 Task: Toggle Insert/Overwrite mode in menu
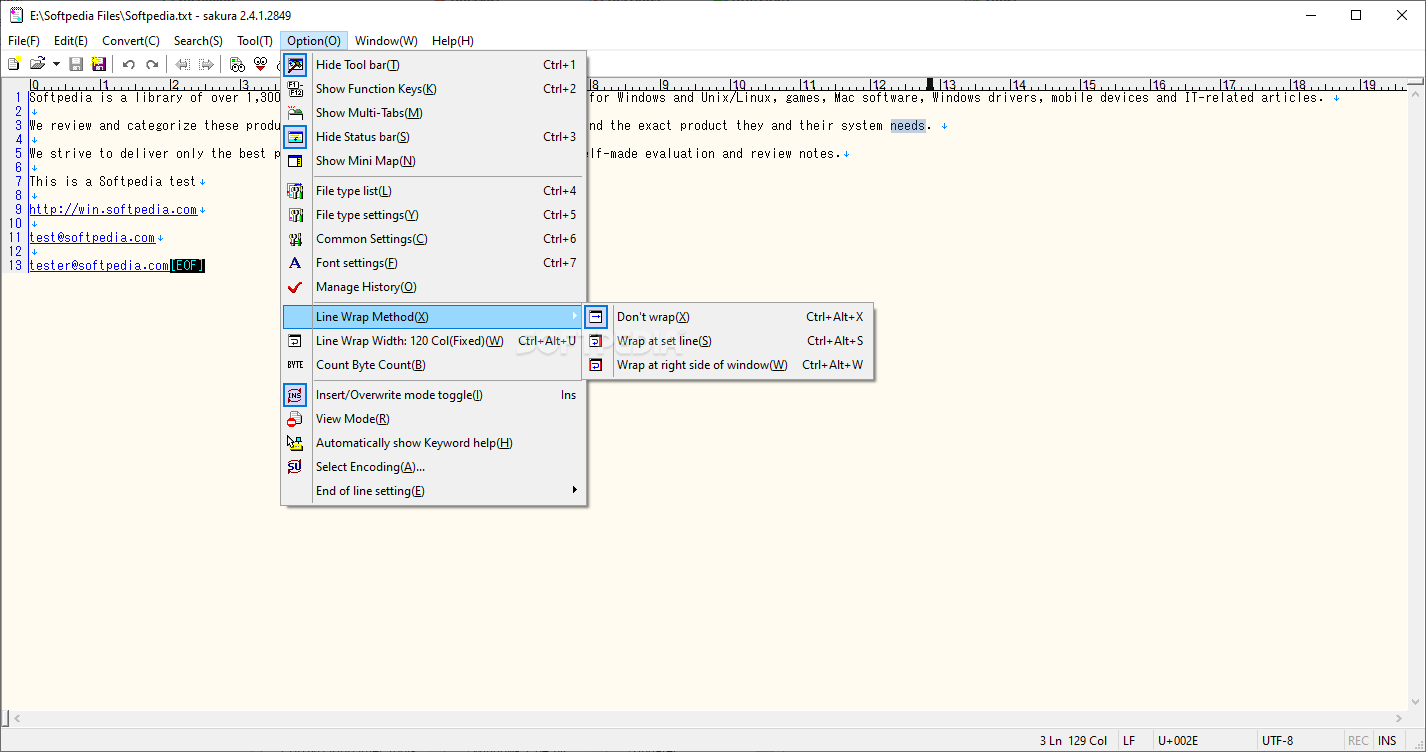(433, 395)
